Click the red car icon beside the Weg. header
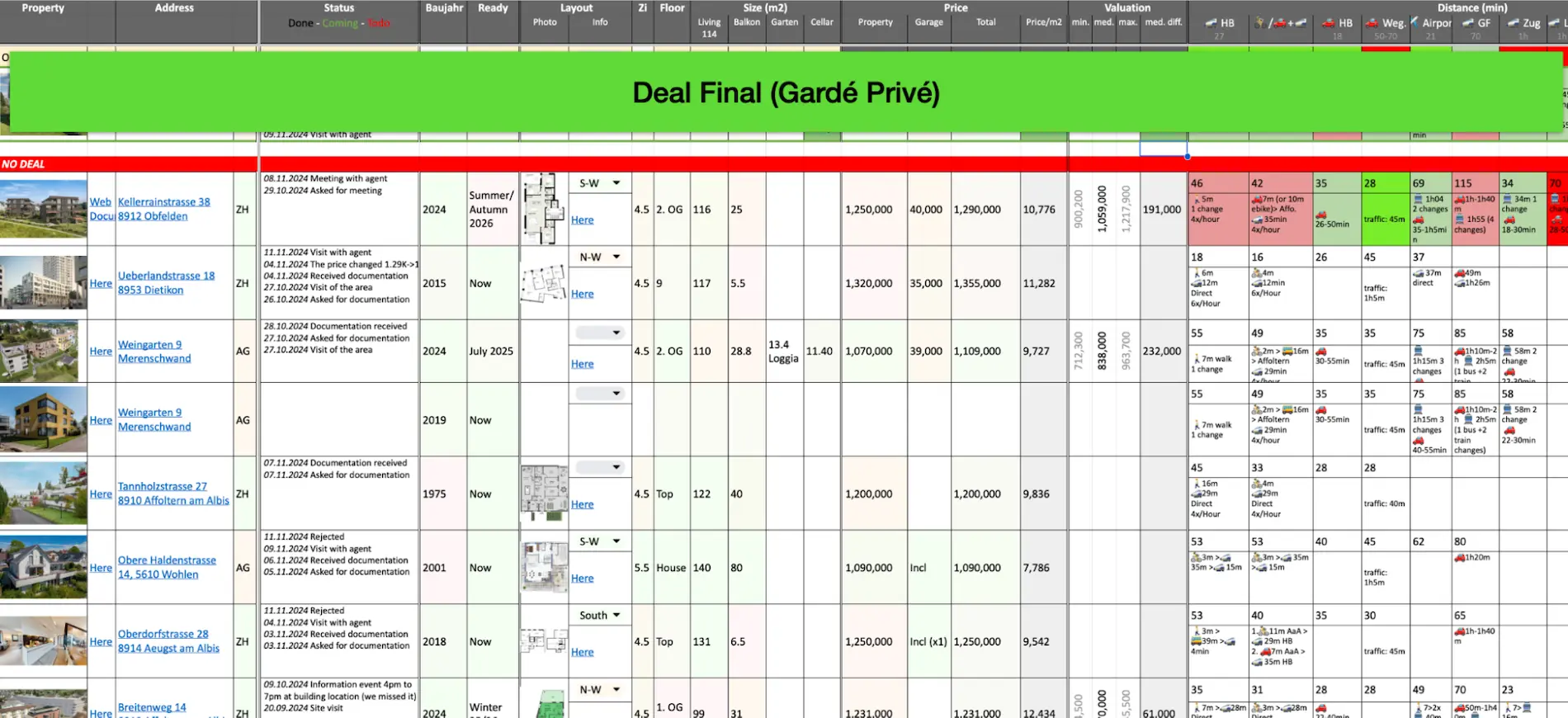 tap(1372, 23)
